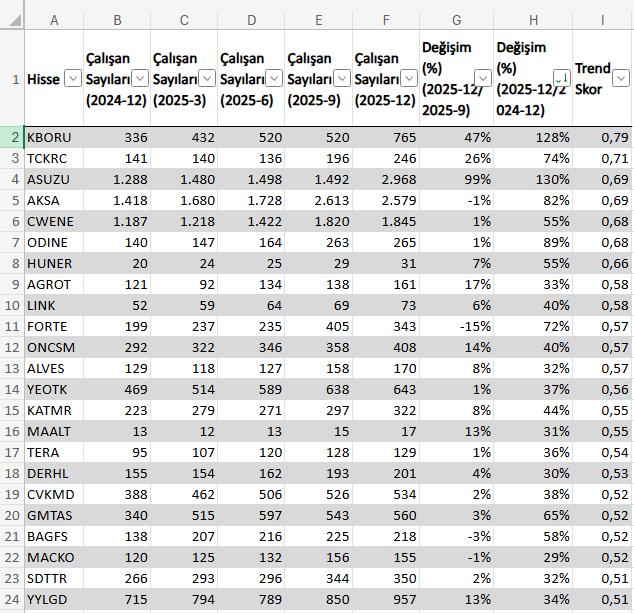Click ASUZU's 130% change cell
This screenshot has width=634, height=613.
click(533, 179)
